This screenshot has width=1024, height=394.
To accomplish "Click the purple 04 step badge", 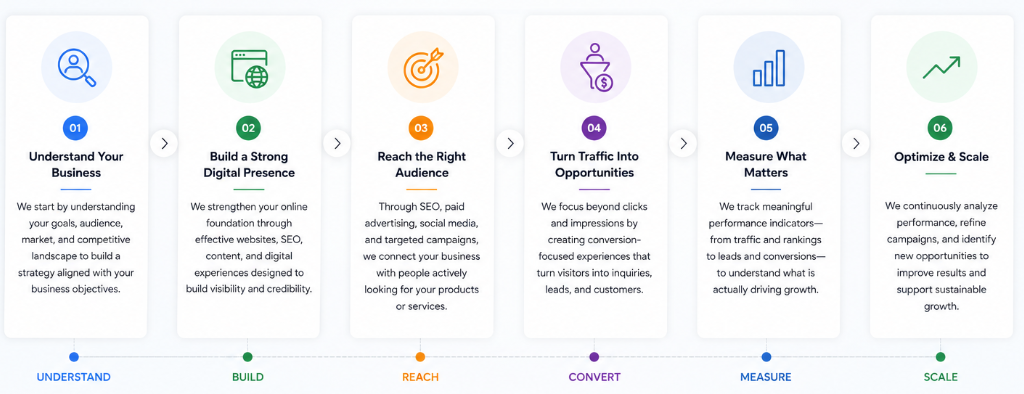I will tap(594, 128).
